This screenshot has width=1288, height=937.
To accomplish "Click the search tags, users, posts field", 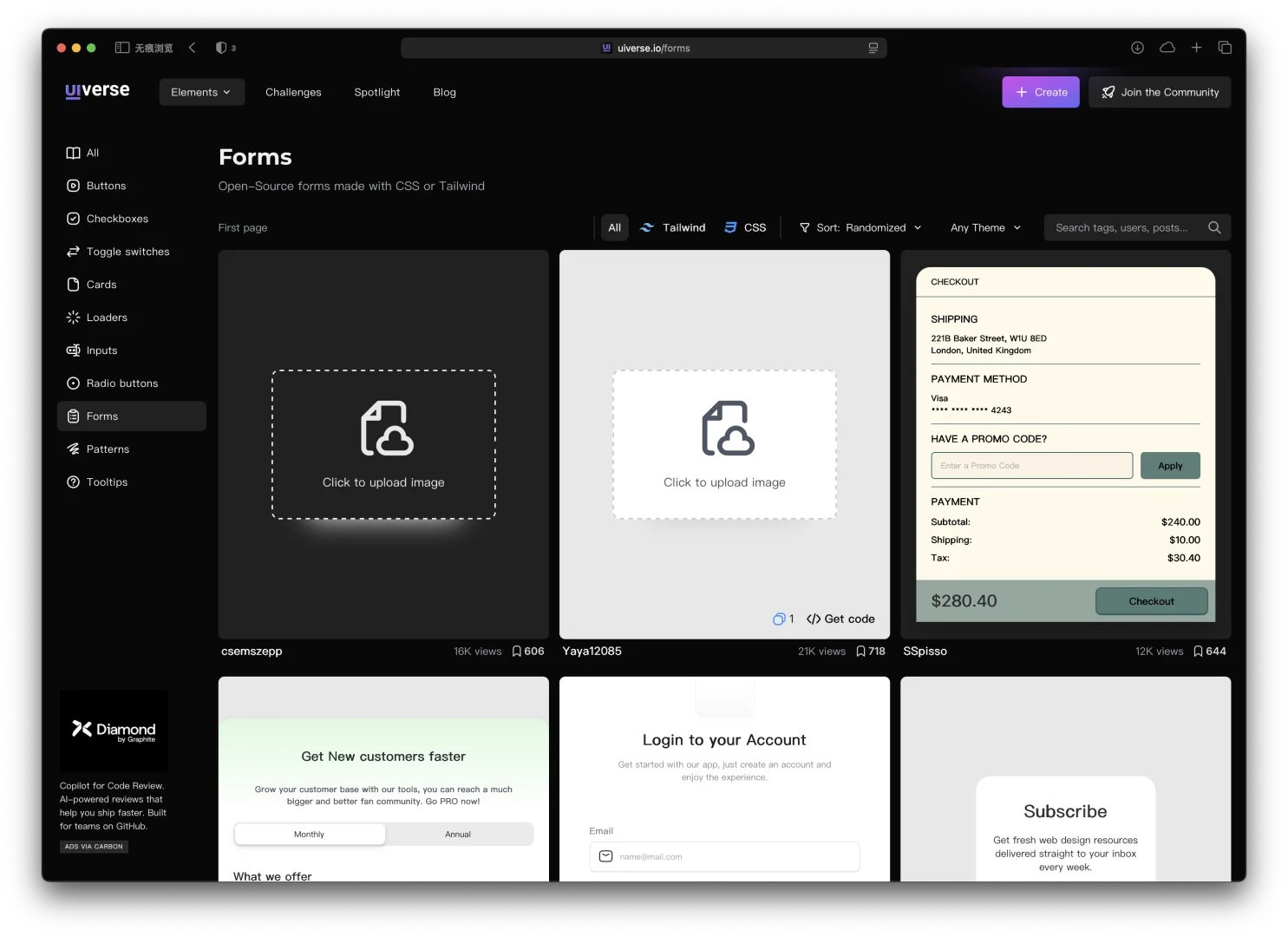I will (1137, 227).
